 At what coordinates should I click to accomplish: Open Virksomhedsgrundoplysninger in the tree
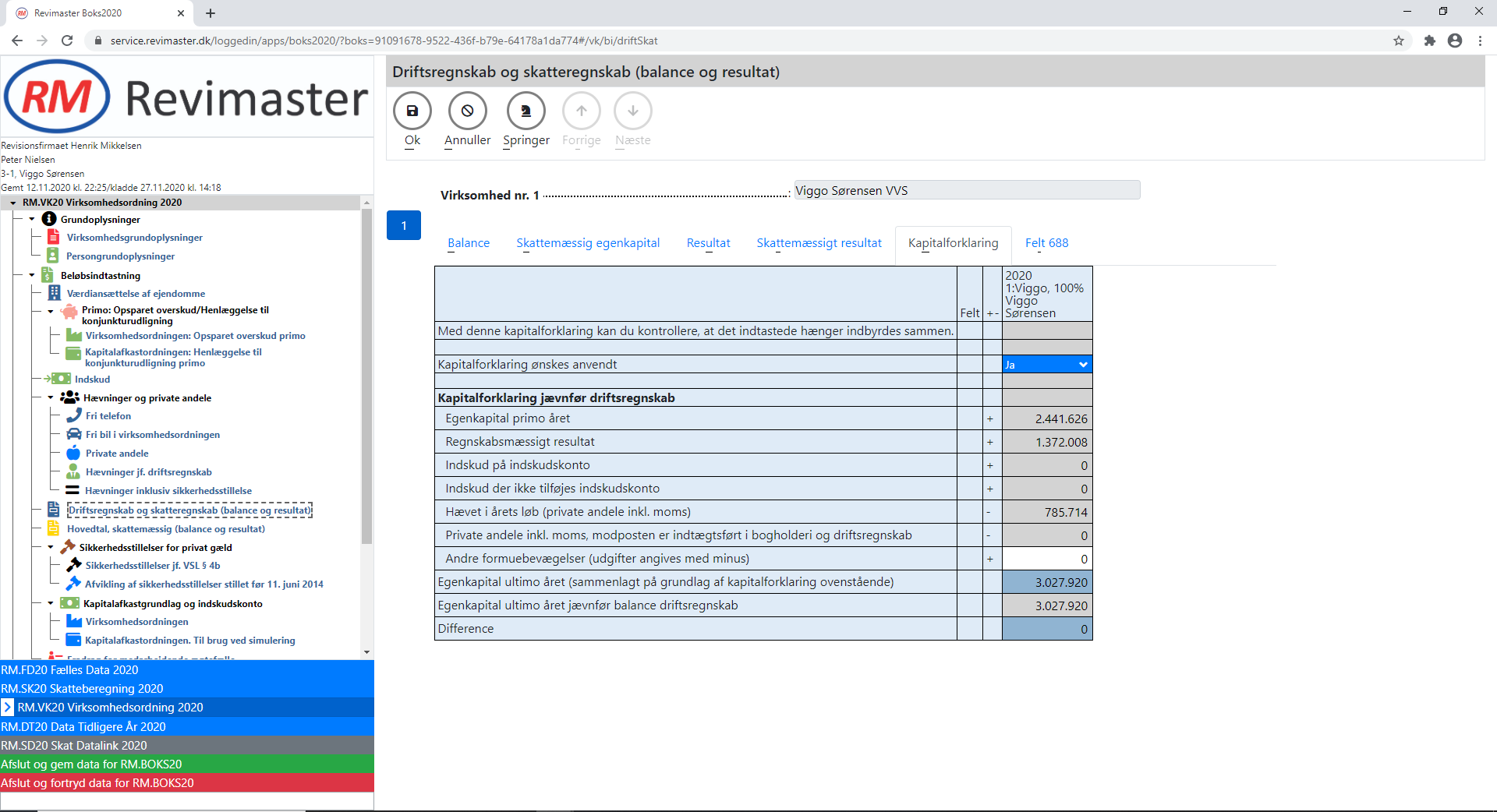tap(134, 238)
